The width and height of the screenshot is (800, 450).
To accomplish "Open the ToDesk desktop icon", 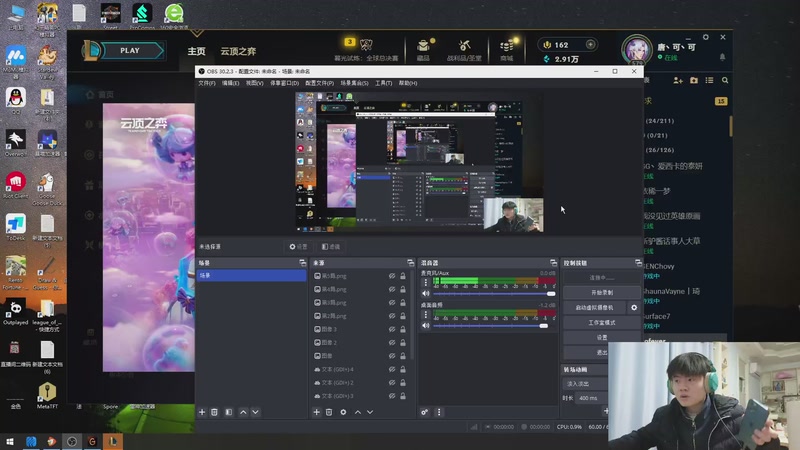I will [x=16, y=228].
